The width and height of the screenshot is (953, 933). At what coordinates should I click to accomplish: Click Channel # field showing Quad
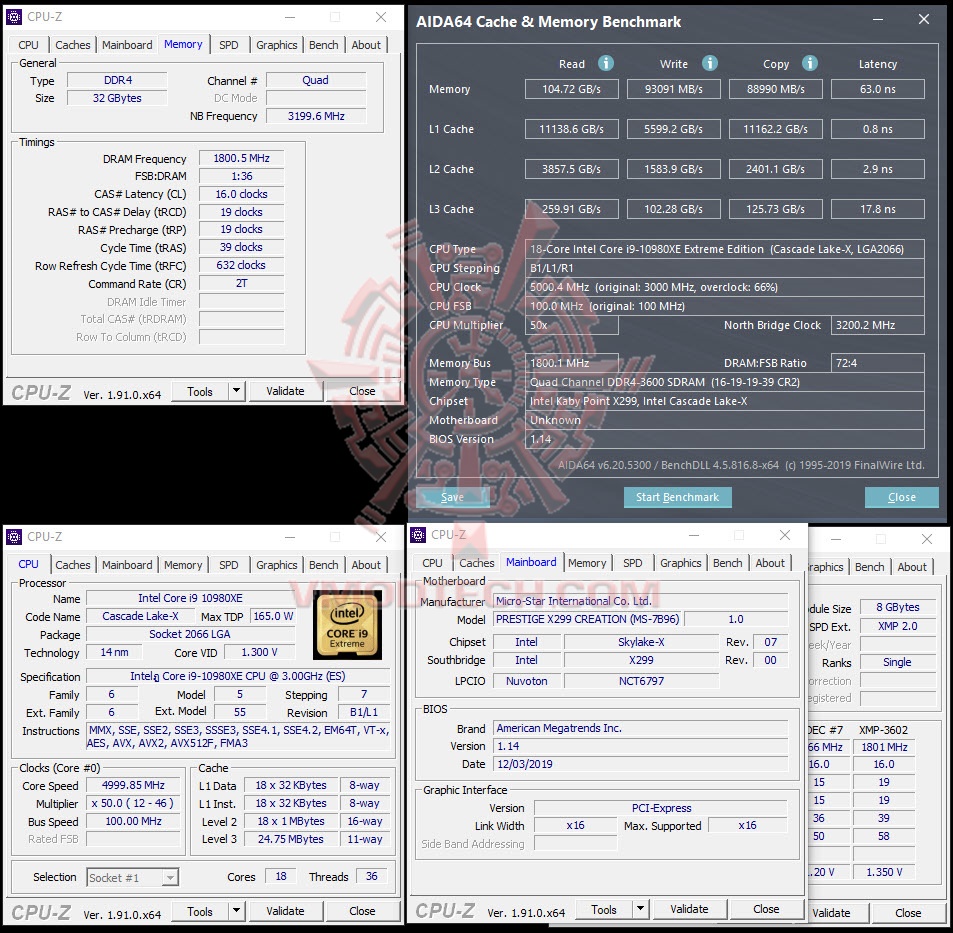[316, 80]
